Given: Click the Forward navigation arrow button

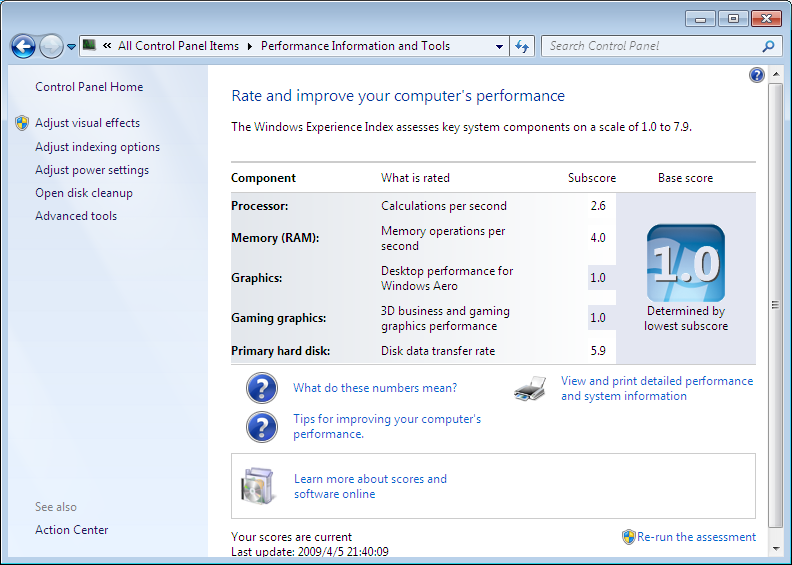Looking at the screenshot, I should pyautogui.click(x=51, y=46).
